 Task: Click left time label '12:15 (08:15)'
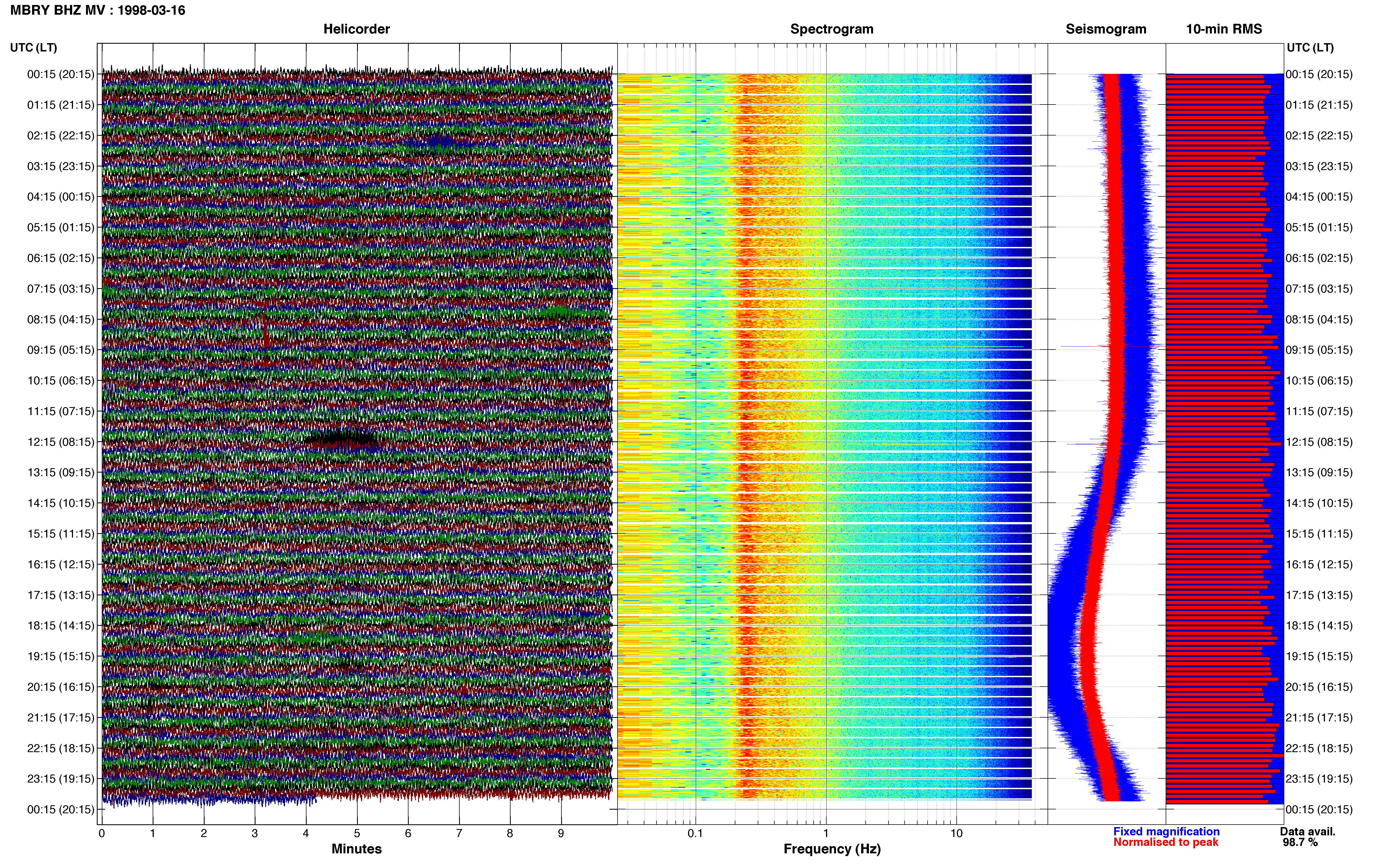click(x=60, y=442)
